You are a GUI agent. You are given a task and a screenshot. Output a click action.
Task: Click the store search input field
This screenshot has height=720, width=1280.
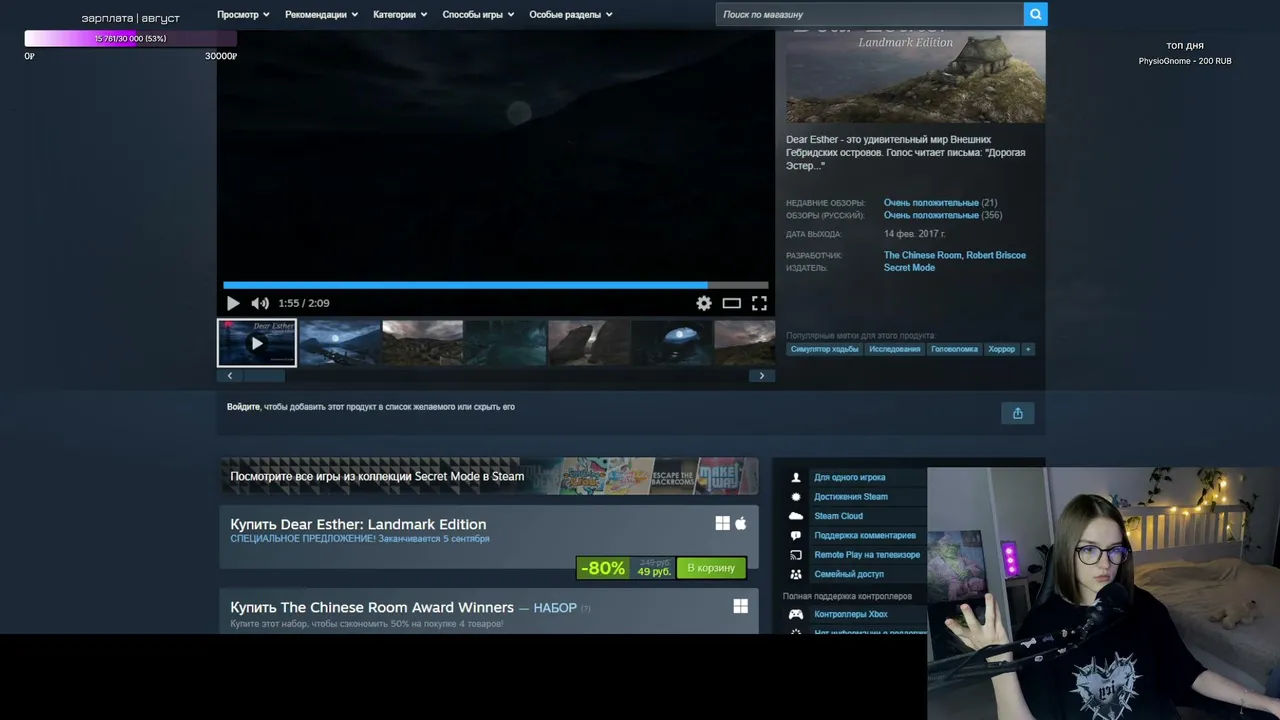click(870, 14)
